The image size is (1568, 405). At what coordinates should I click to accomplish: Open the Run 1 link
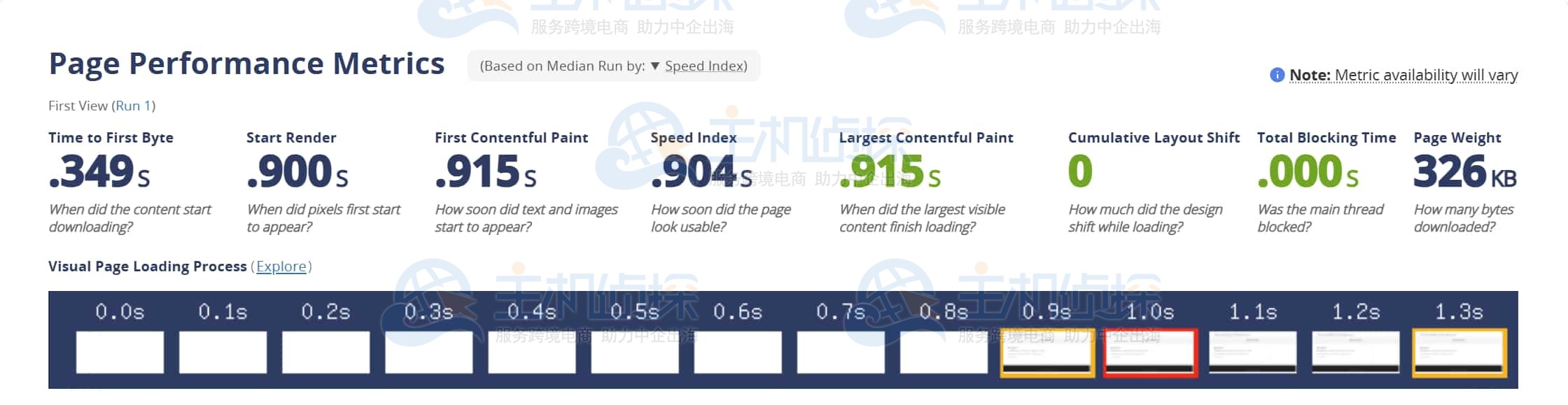[133, 106]
